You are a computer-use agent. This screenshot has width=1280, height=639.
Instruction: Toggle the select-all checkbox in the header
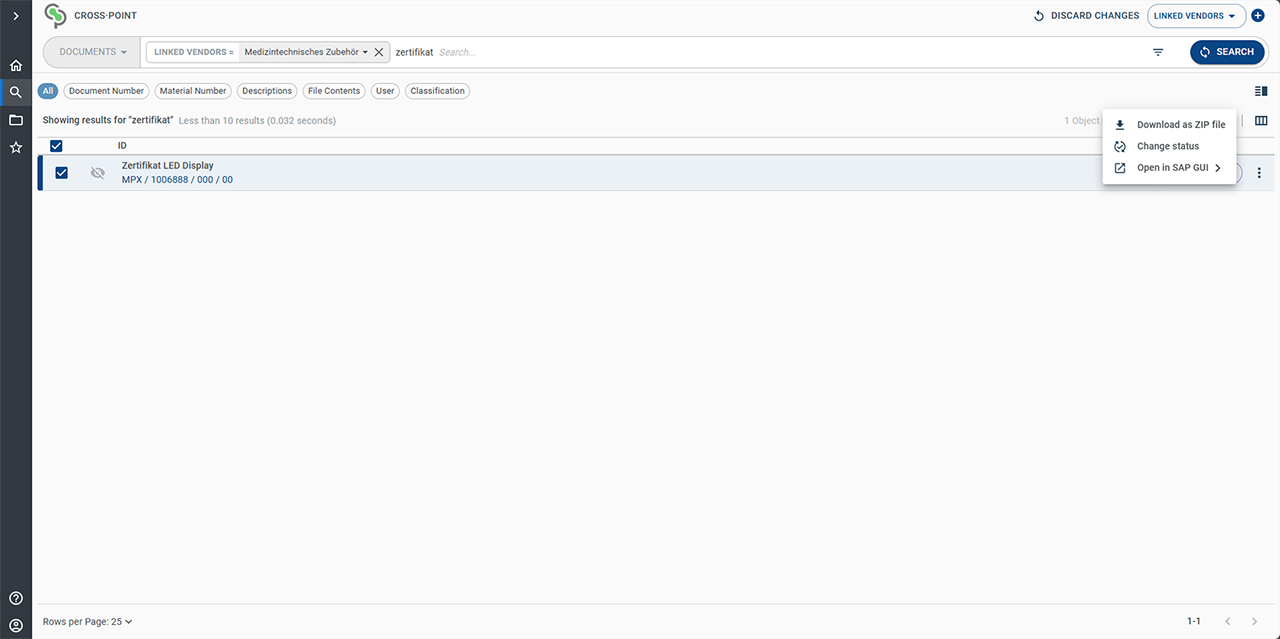[56, 145]
